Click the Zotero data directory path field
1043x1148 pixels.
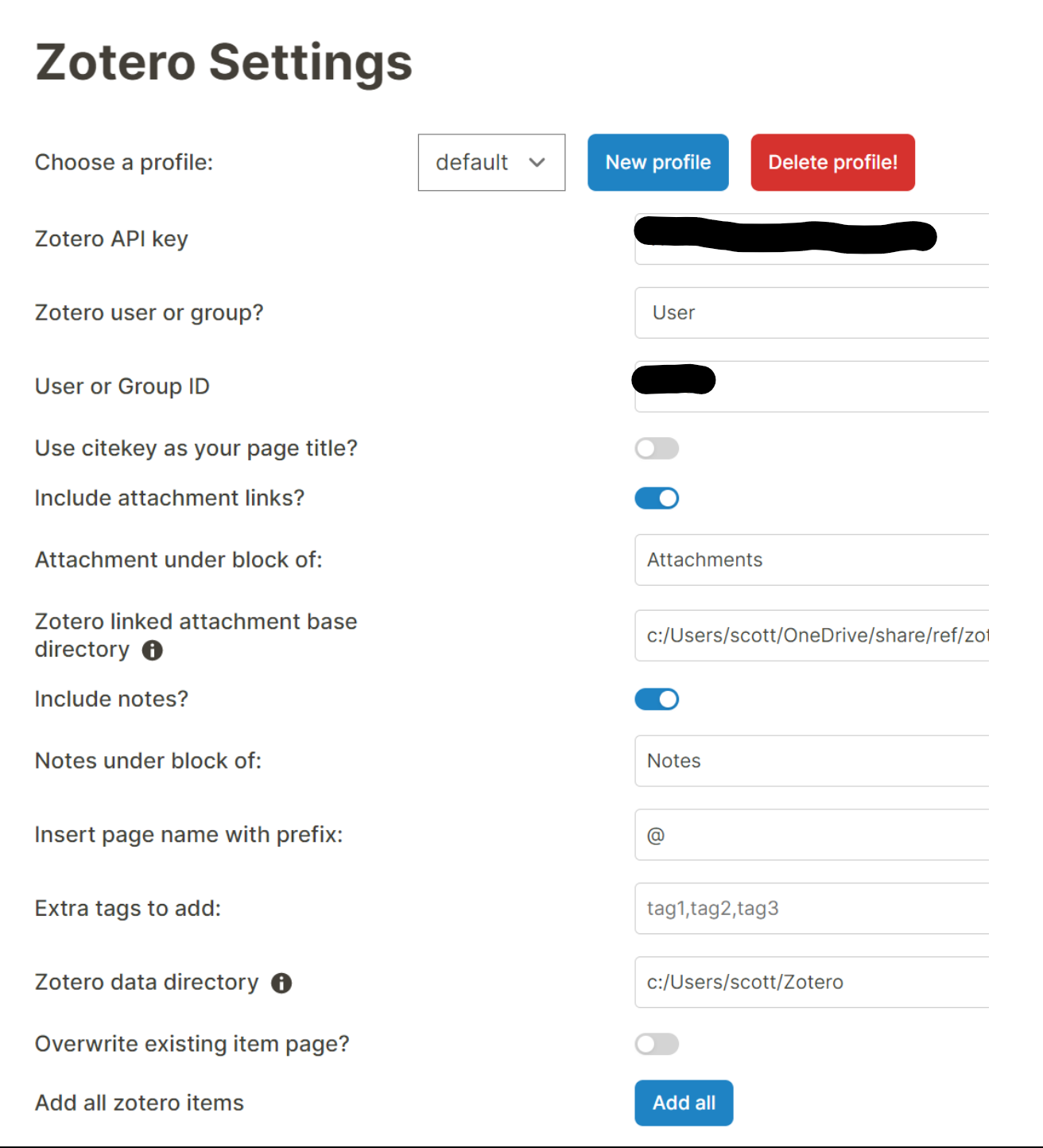[x=811, y=983]
